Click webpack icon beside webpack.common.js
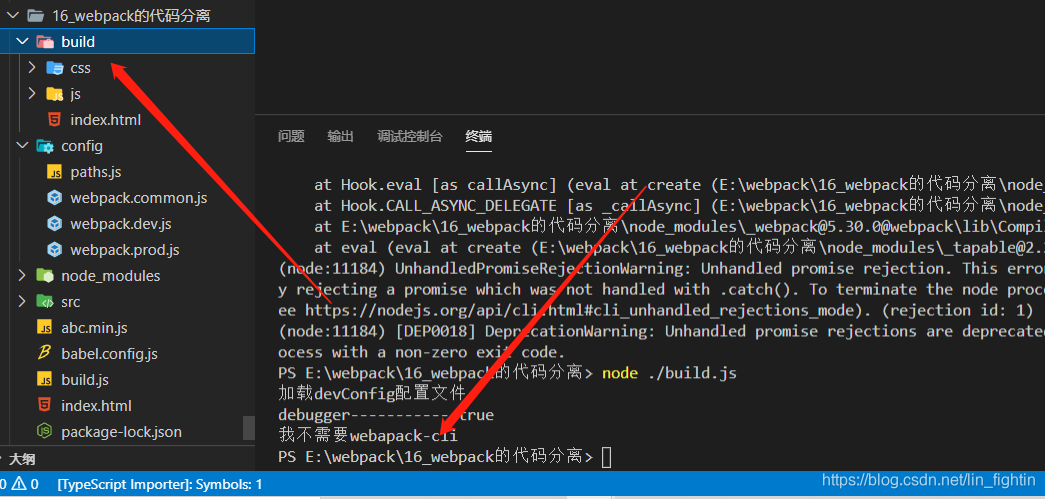Viewport: 1045px width, 499px height. pos(55,198)
